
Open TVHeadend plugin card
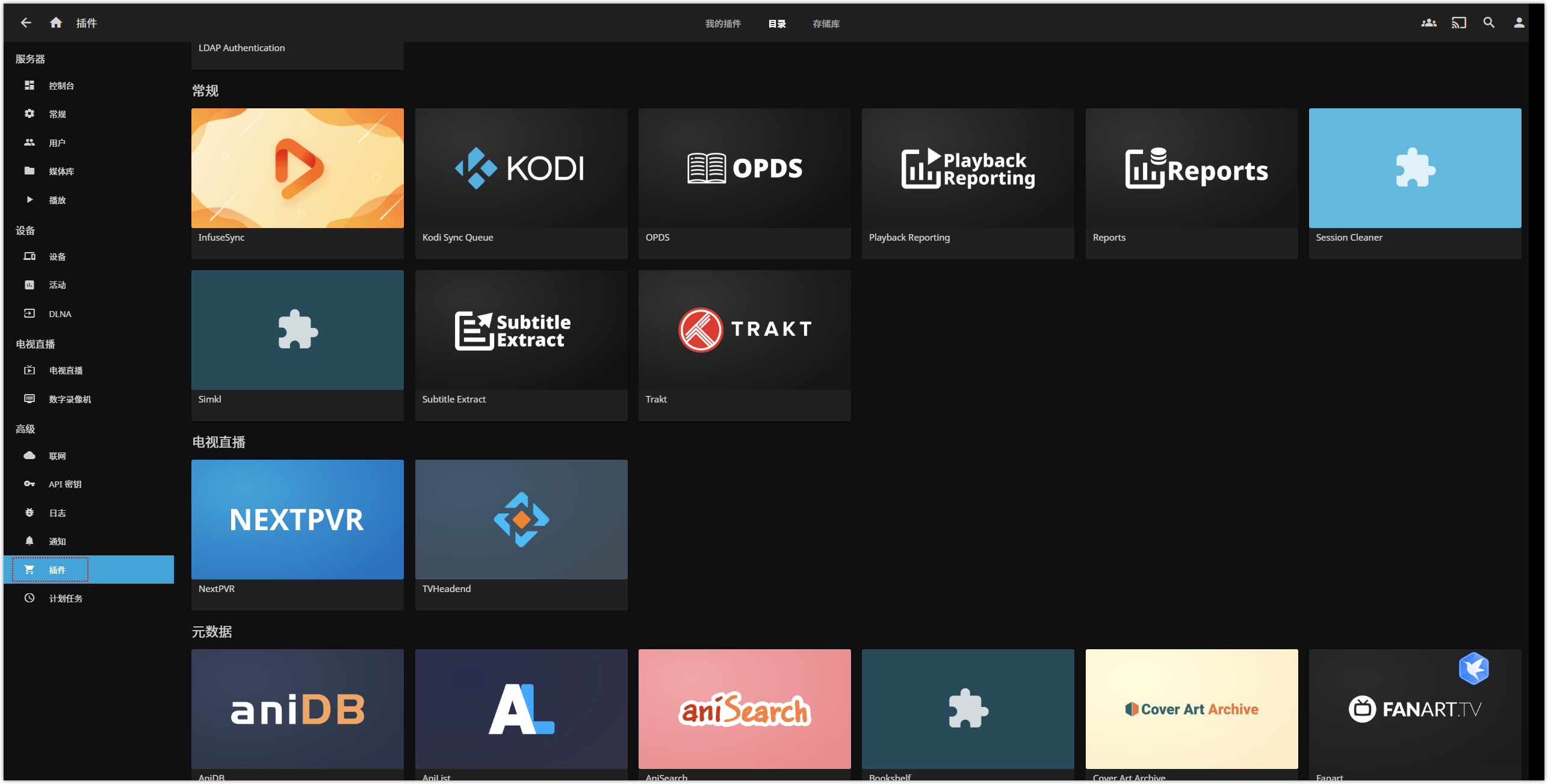click(521, 535)
